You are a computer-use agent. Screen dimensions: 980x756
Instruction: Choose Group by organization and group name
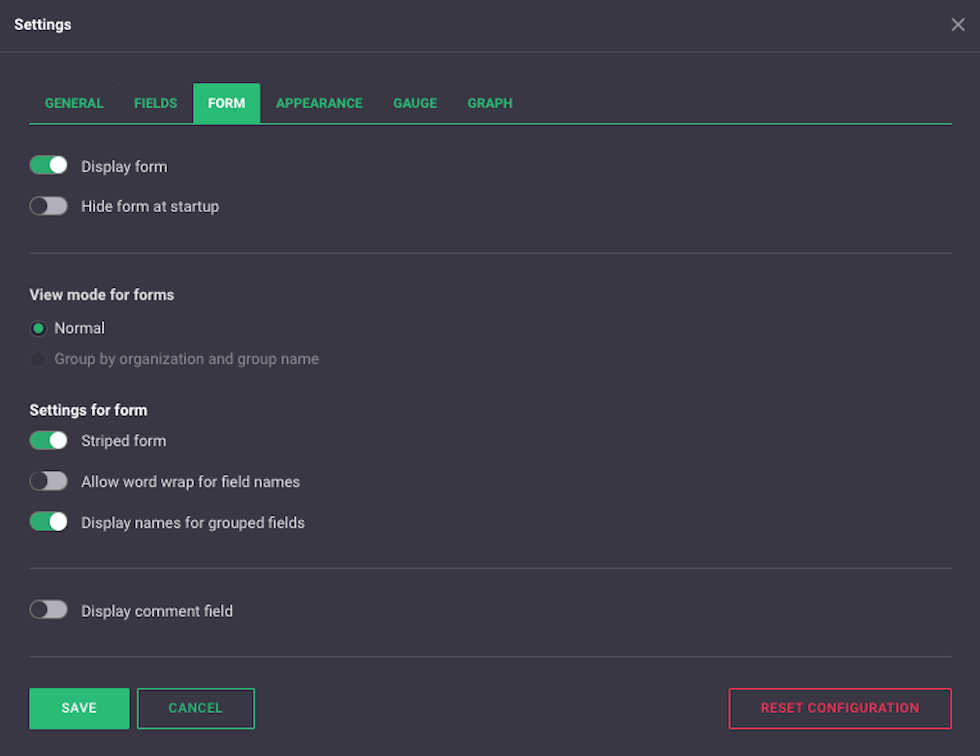(38, 359)
